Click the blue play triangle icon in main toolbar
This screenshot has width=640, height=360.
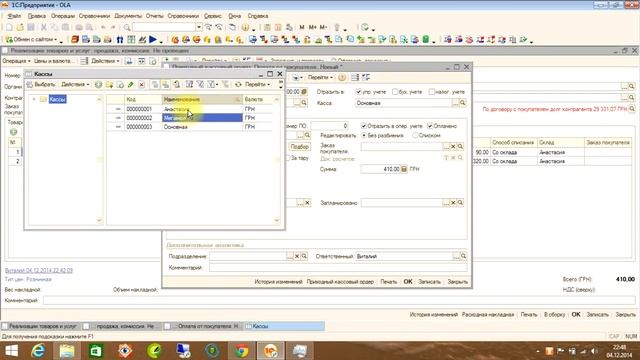click(x=153, y=40)
